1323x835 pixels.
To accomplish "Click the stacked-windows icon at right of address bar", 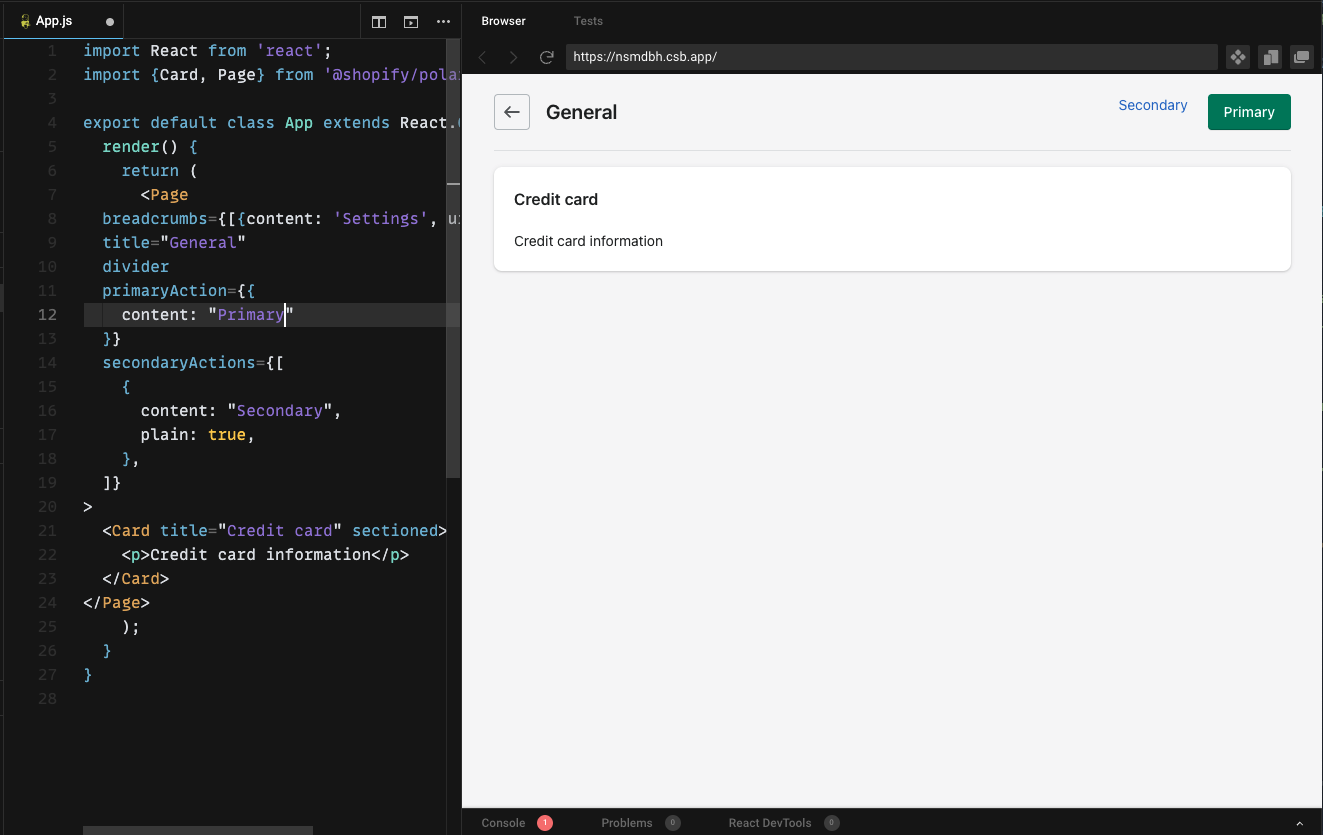I will point(1301,57).
